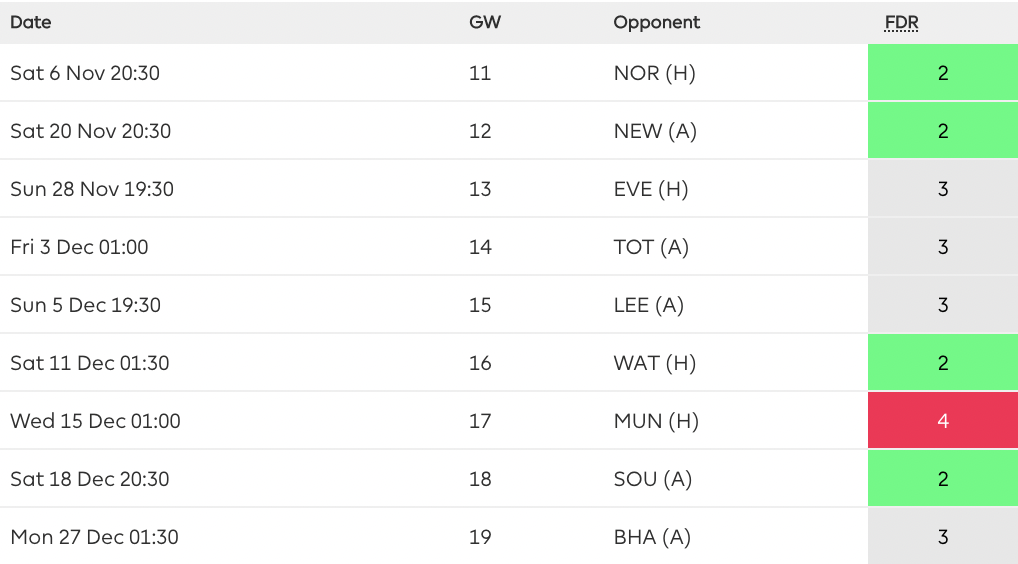The height and width of the screenshot is (564, 1018).
Task: Click the FDR column header abbreviation
Action: tap(901, 22)
